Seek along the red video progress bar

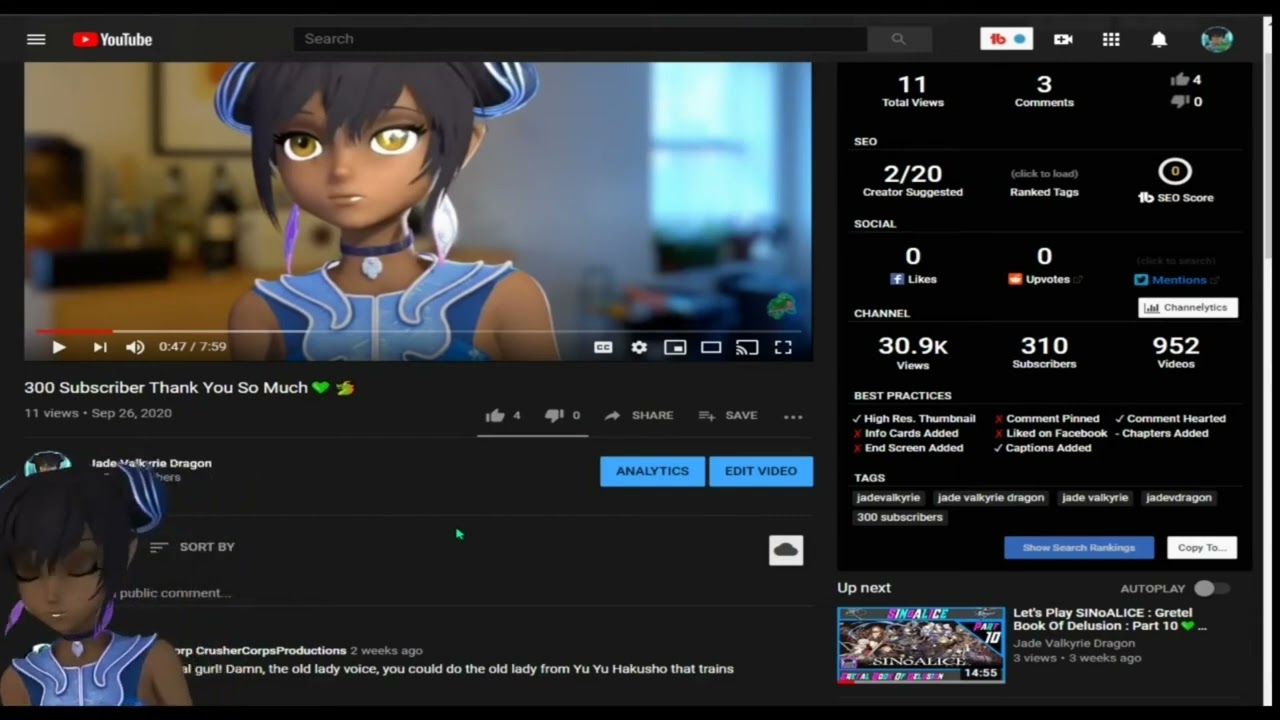[418, 330]
